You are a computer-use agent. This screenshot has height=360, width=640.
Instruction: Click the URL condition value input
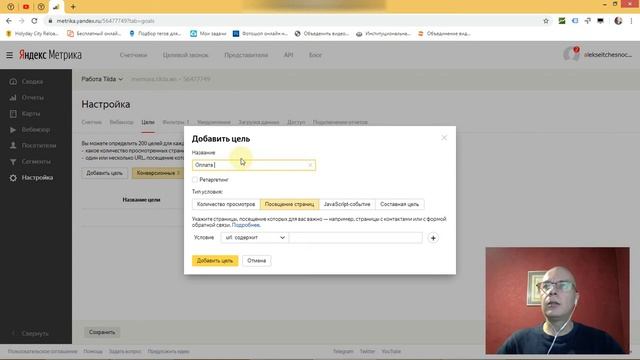(x=356, y=238)
